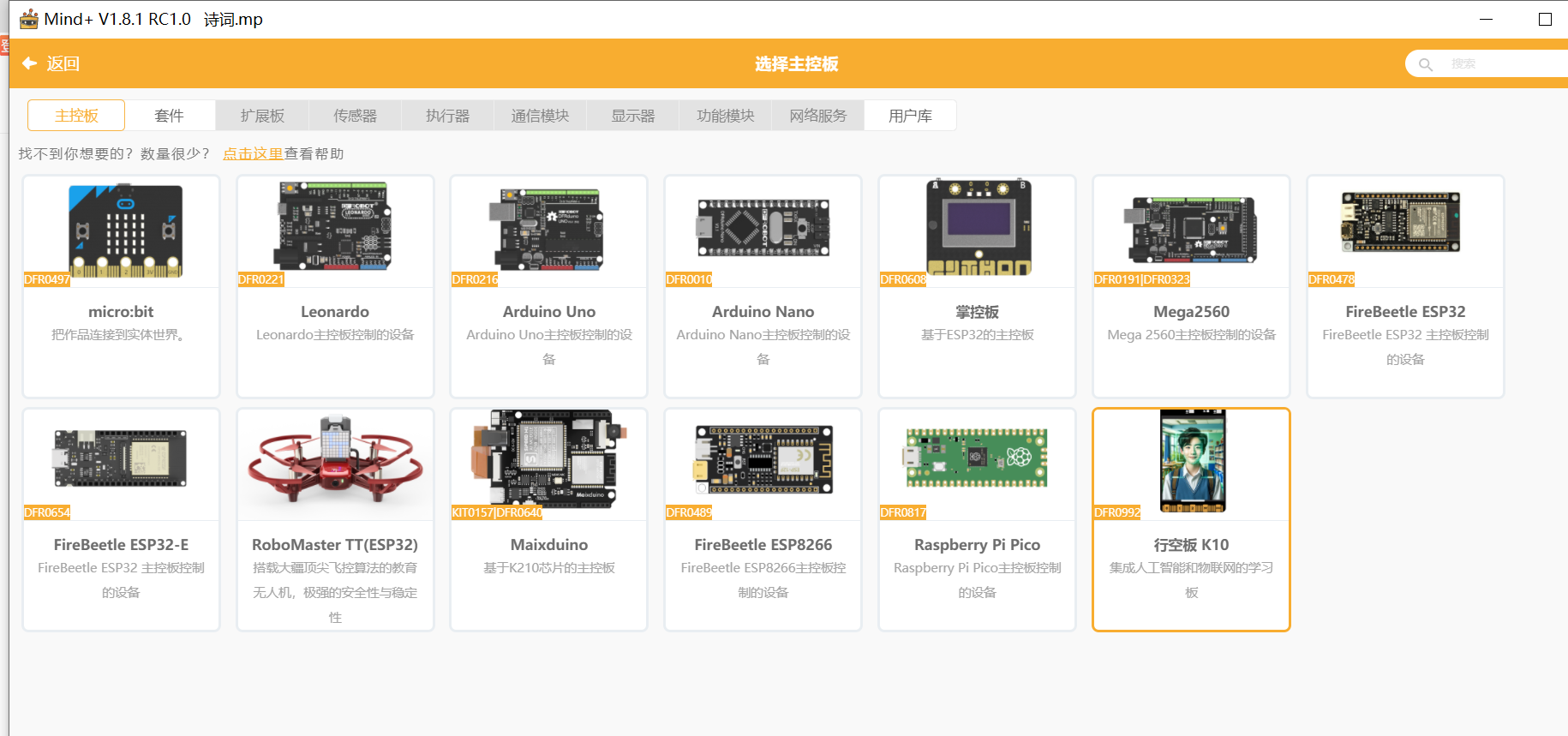Select the Maixduino board image
Image resolution: width=1568 pixels, height=736 pixels.
coord(548,458)
